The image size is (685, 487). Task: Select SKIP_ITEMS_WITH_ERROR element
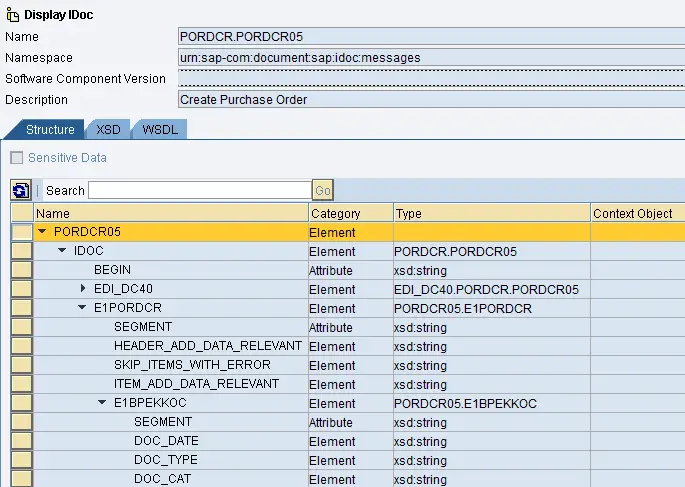pyautogui.click(x=192, y=365)
